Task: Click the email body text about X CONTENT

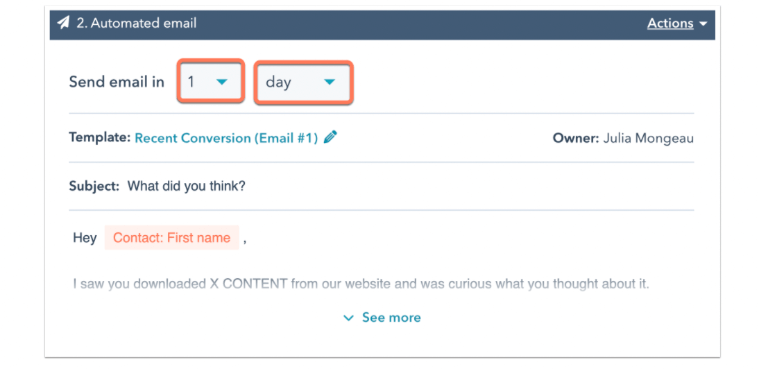Action: 361,284
